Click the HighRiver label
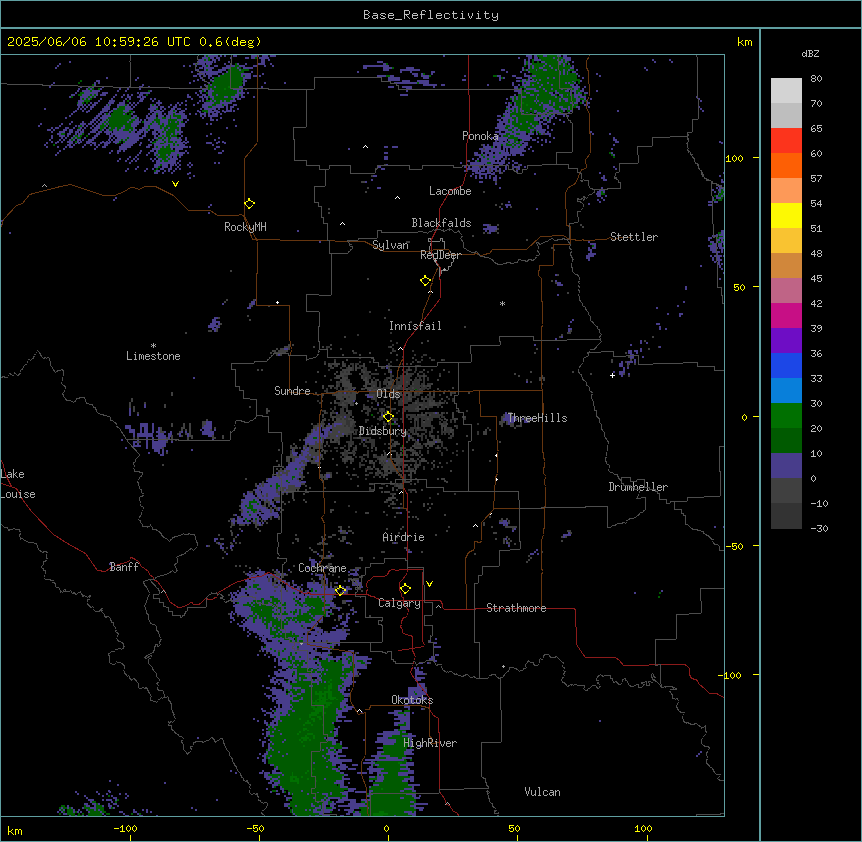The width and height of the screenshot is (862, 842). click(x=430, y=743)
